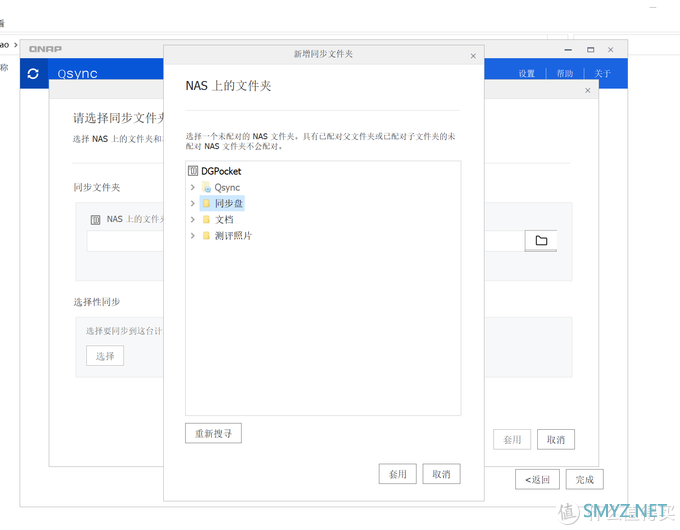
Task: Click the Qsync folder icon in tree
Action: pos(206,187)
